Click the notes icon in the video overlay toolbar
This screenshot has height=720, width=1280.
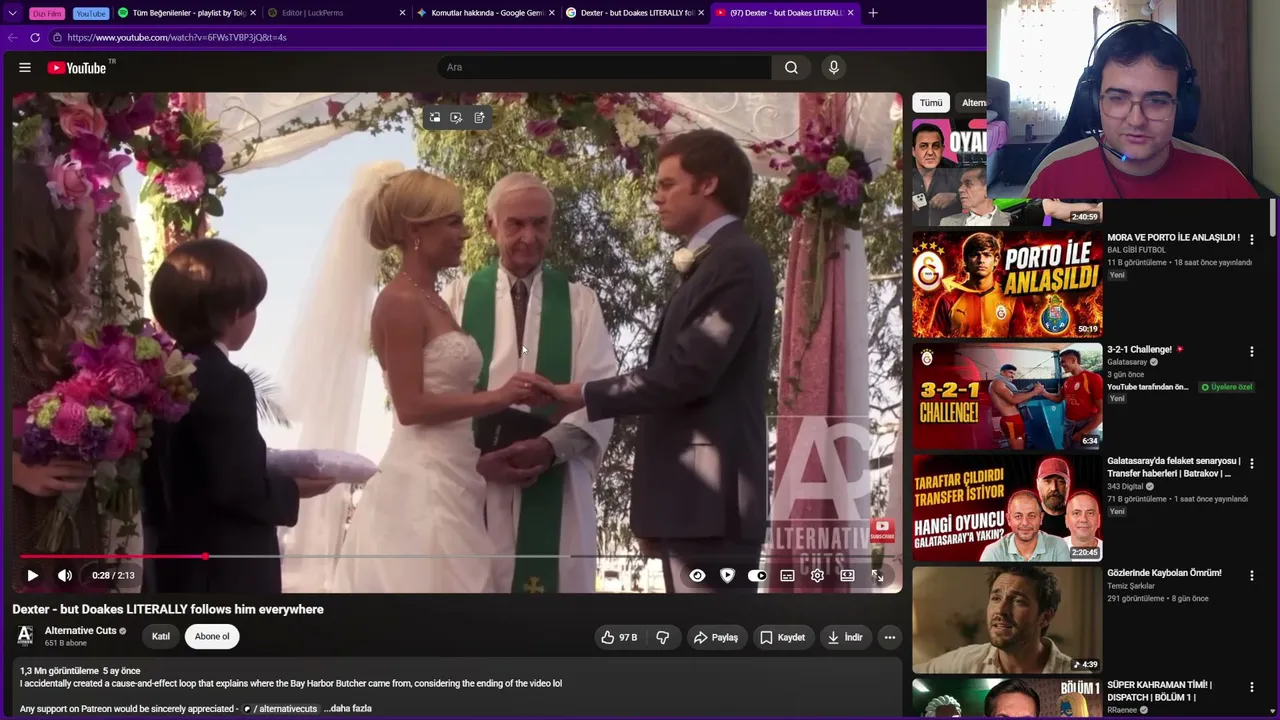click(479, 117)
